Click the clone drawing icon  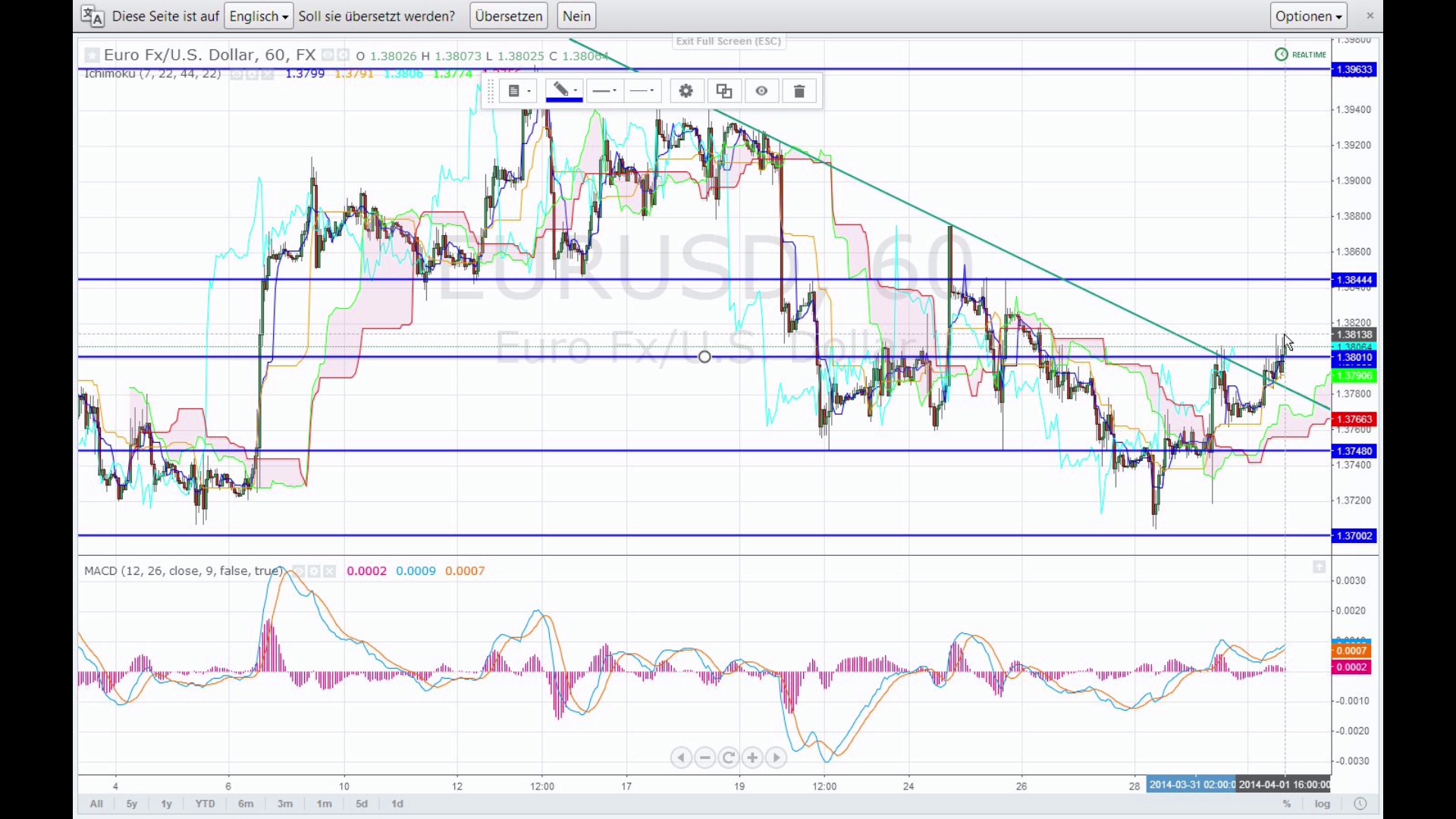[724, 91]
